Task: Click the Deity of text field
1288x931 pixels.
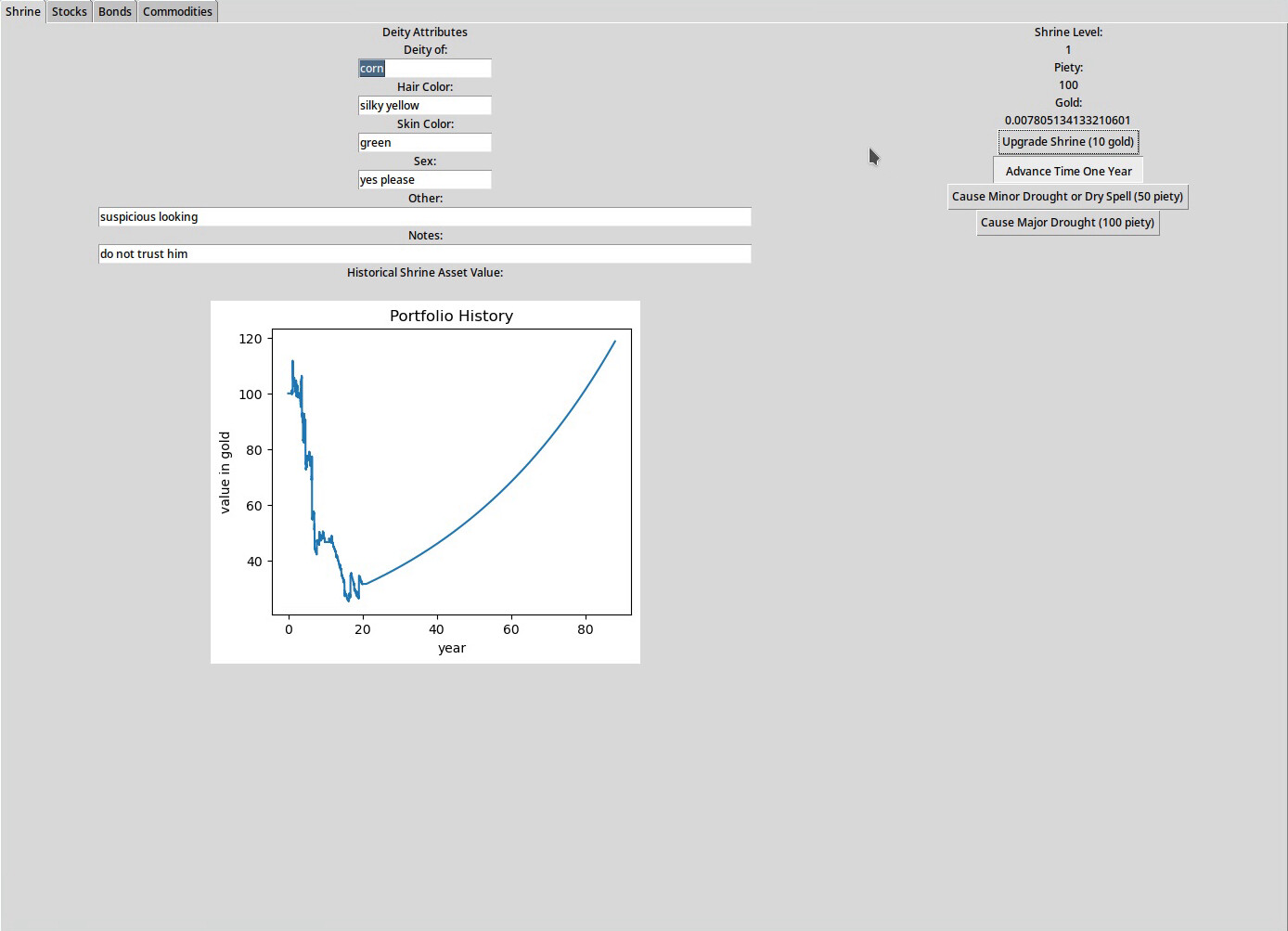Action: [x=424, y=68]
